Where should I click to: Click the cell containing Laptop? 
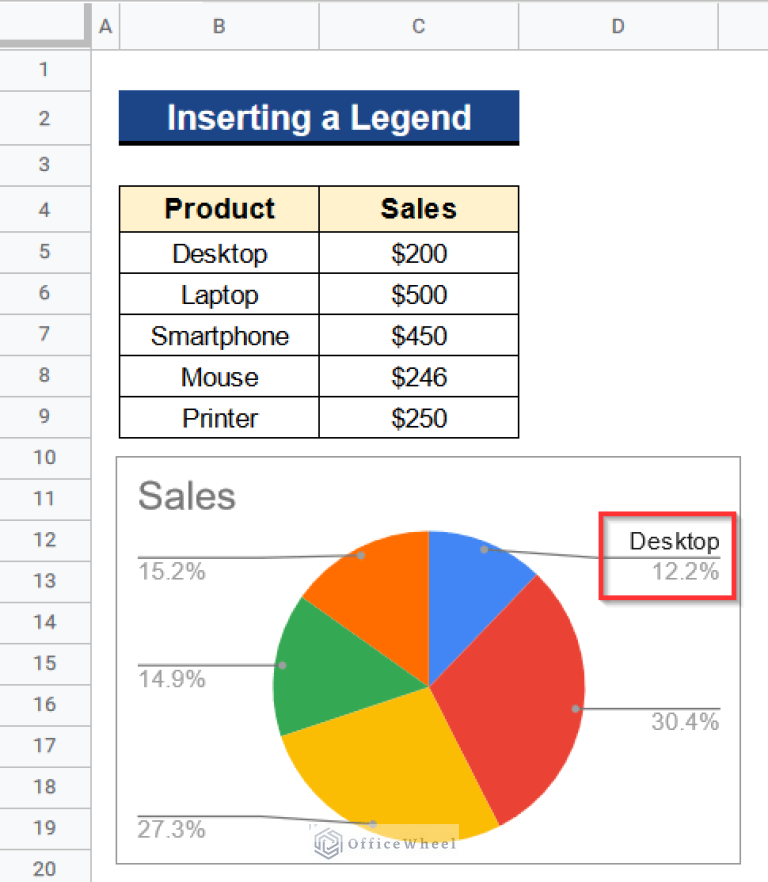pyautogui.click(x=218, y=294)
